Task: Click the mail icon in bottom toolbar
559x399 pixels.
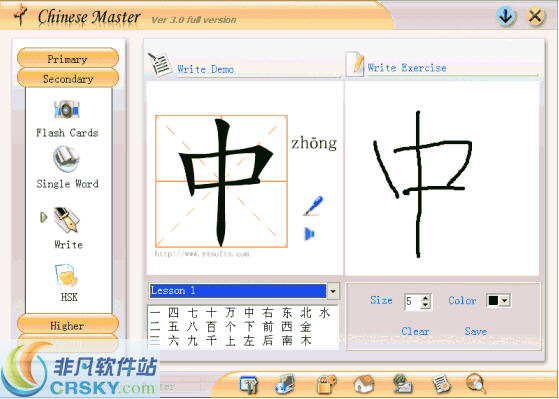Action: [x=403, y=384]
